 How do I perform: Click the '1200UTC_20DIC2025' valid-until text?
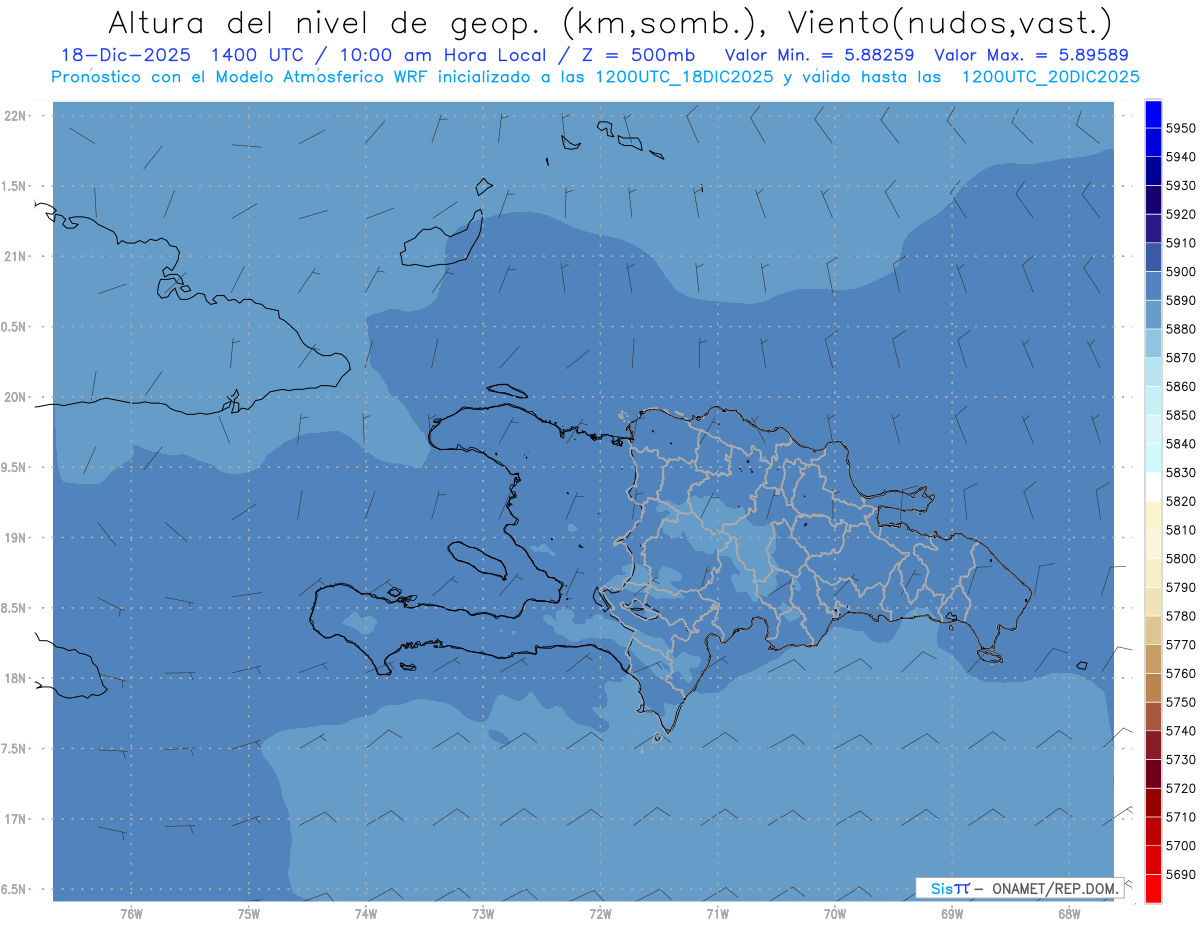click(x=1049, y=76)
